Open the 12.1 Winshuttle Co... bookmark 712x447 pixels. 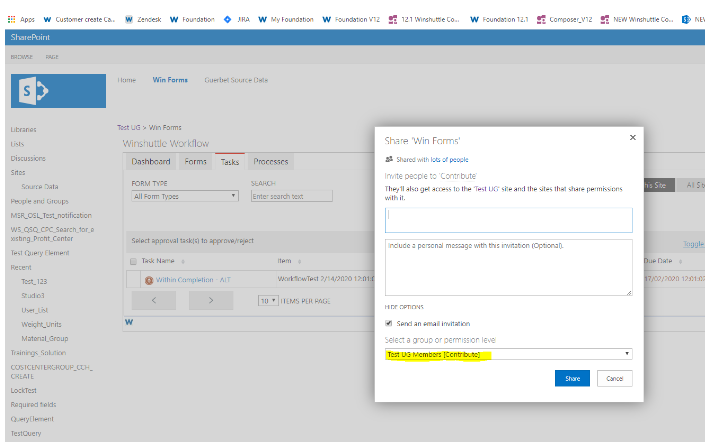click(x=424, y=20)
